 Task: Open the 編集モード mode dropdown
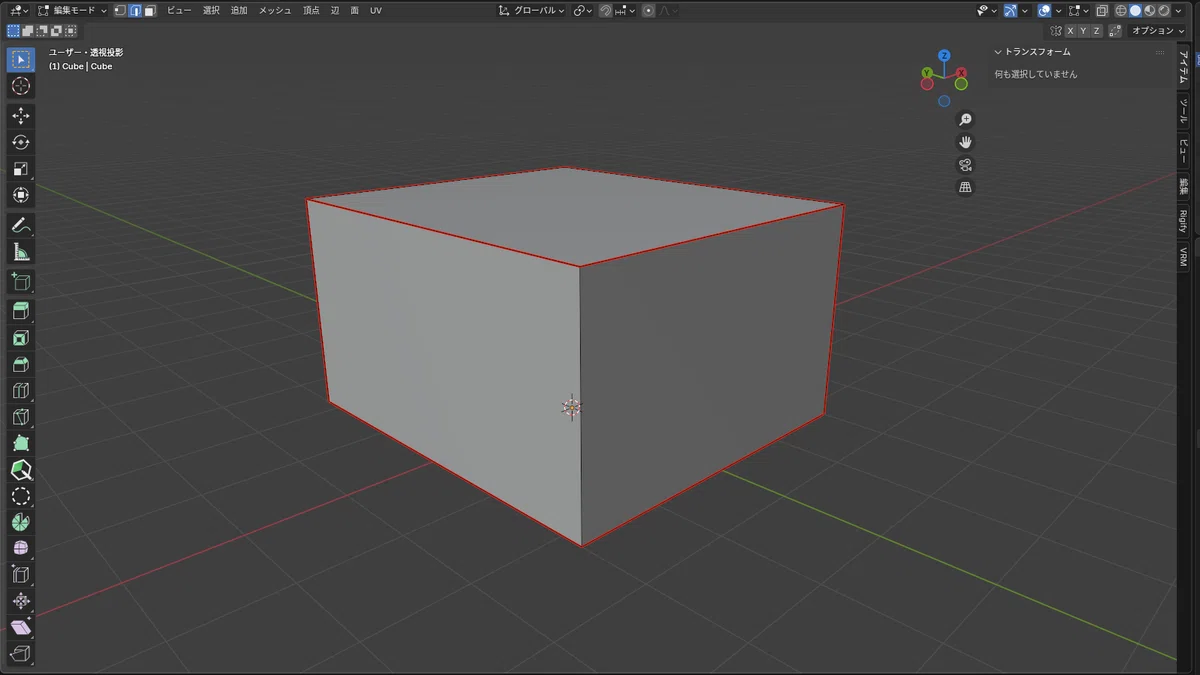pos(73,10)
